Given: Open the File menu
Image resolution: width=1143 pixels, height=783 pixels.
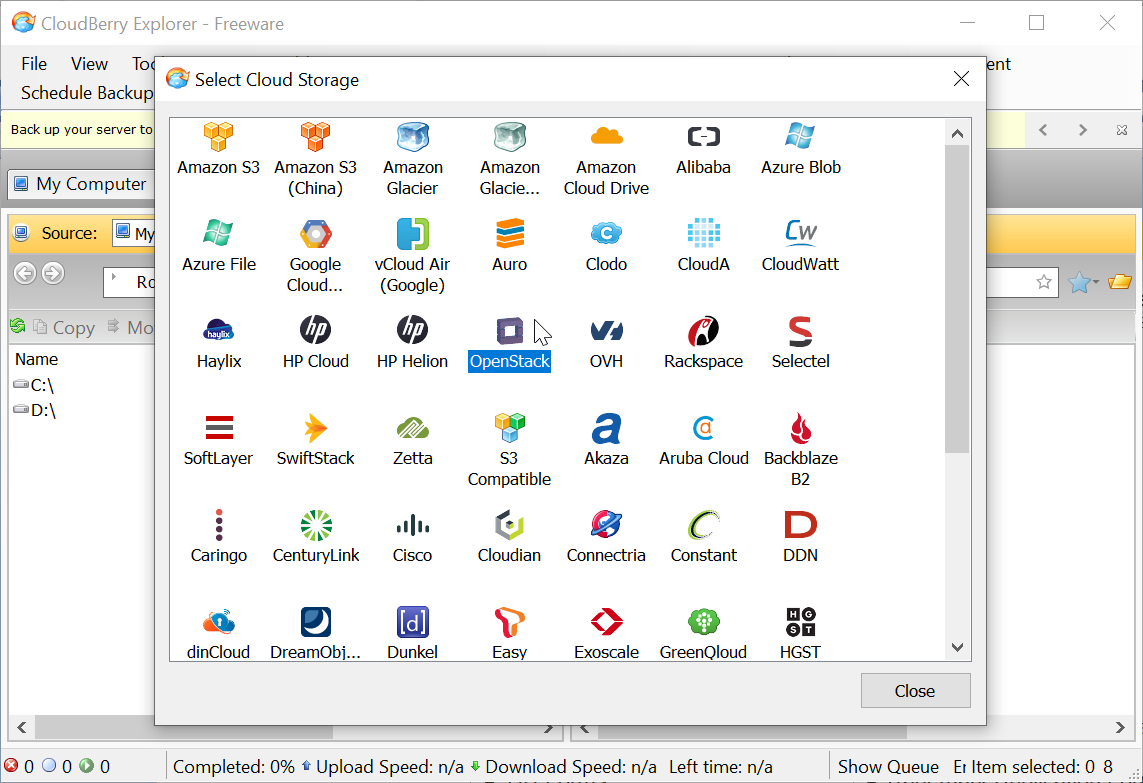Looking at the screenshot, I should coord(34,64).
